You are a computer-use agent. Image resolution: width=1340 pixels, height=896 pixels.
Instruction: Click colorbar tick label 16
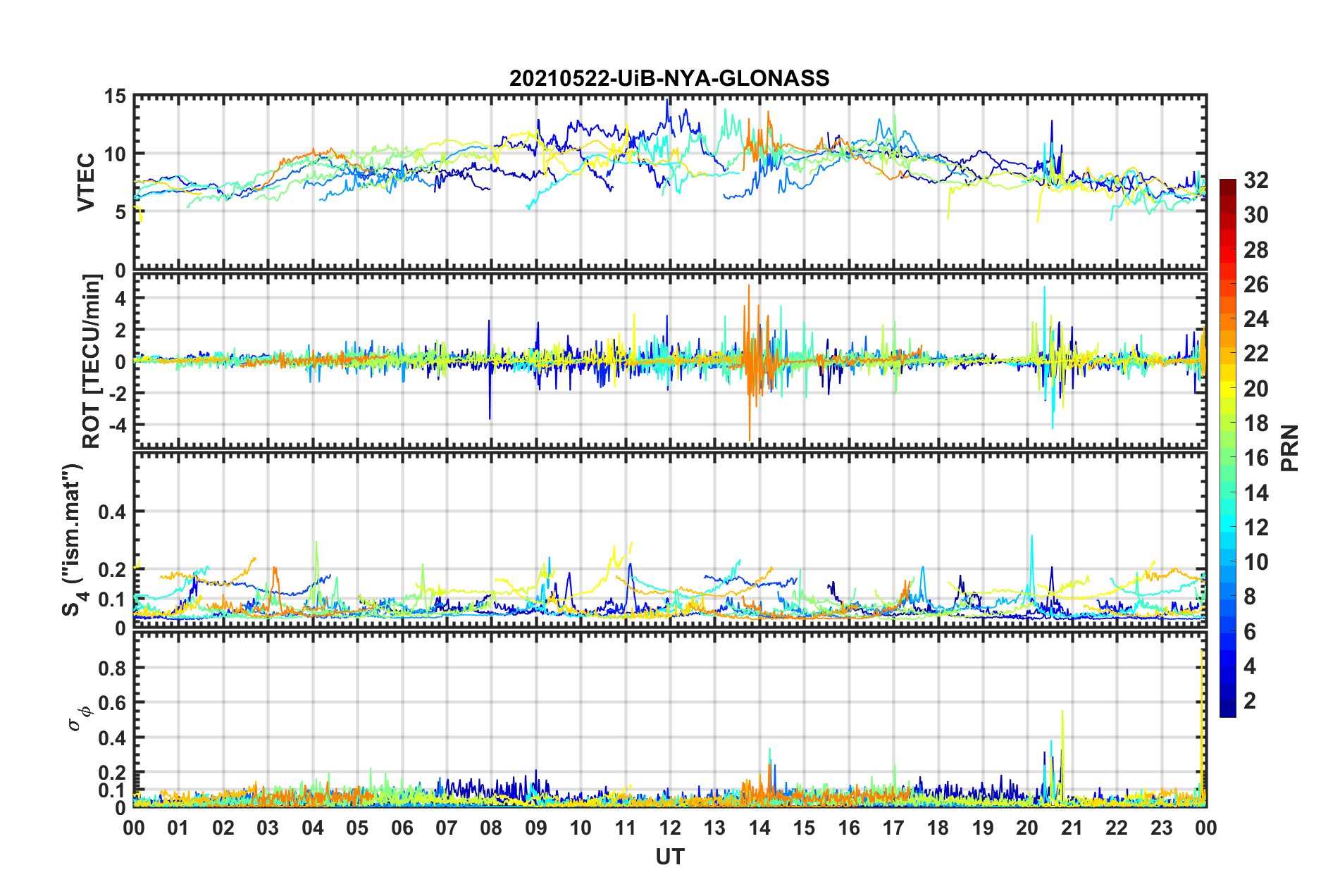click(x=1255, y=459)
